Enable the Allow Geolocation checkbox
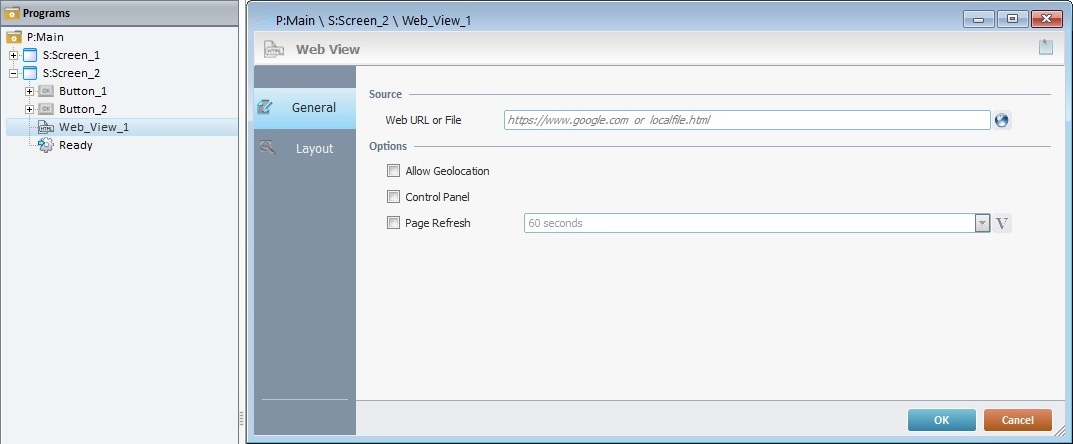The width and height of the screenshot is (1073, 444). tap(393, 171)
